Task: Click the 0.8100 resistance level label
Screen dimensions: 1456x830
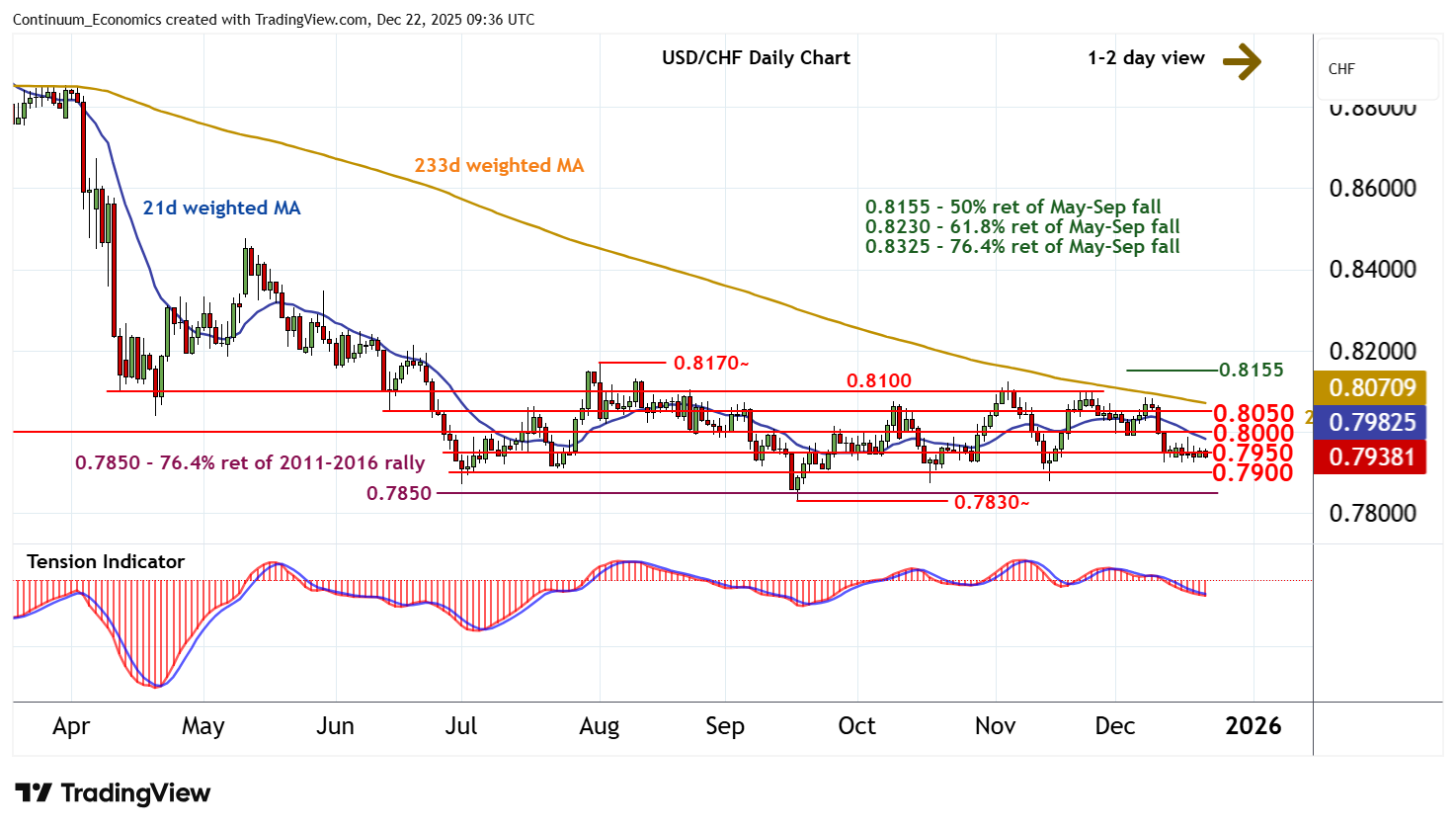Action: [x=878, y=381]
